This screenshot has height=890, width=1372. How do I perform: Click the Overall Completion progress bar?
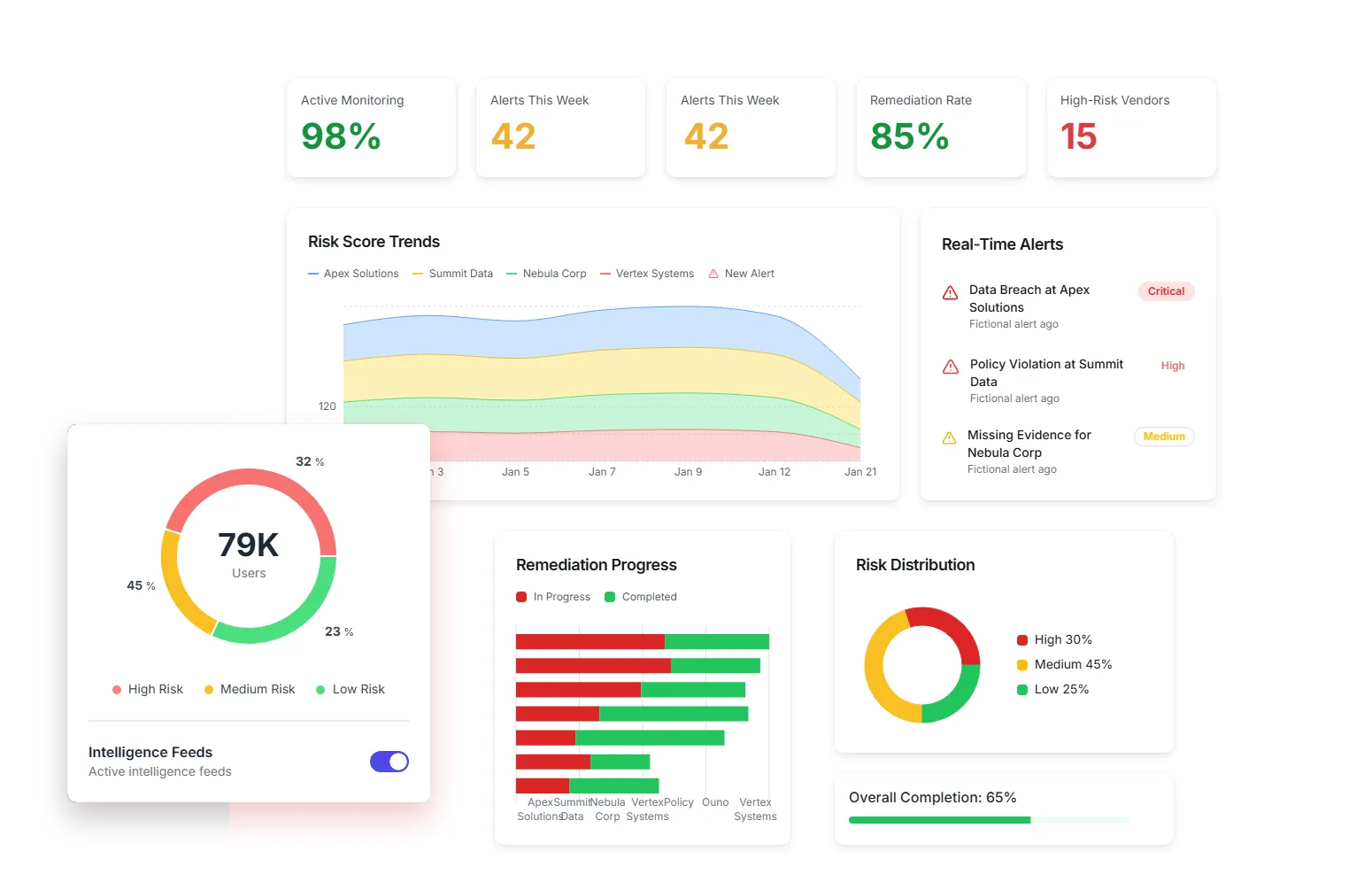[988, 820]
